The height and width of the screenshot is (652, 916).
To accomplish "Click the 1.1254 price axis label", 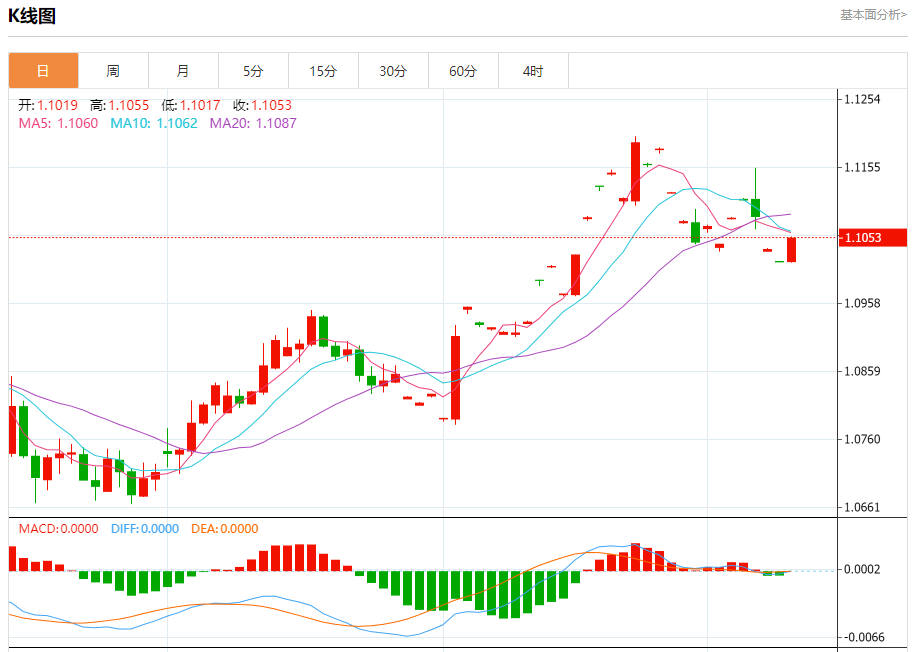I will point(862,99).
